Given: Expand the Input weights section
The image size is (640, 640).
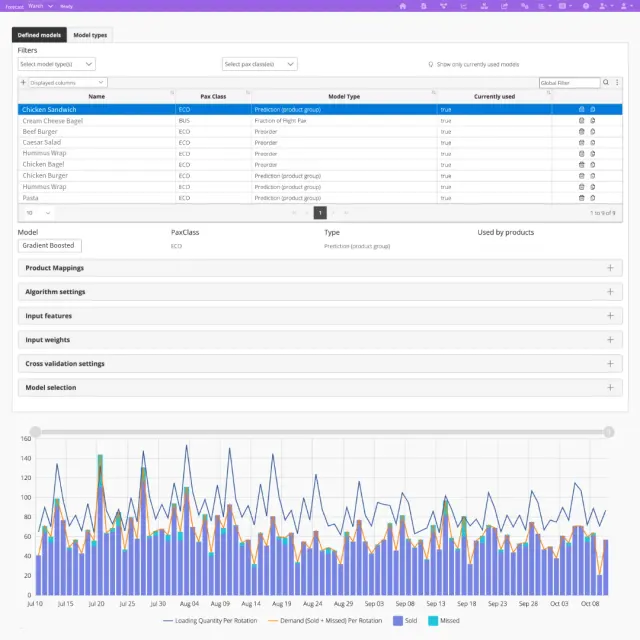Looking at the screenshot, I should 320,340.
